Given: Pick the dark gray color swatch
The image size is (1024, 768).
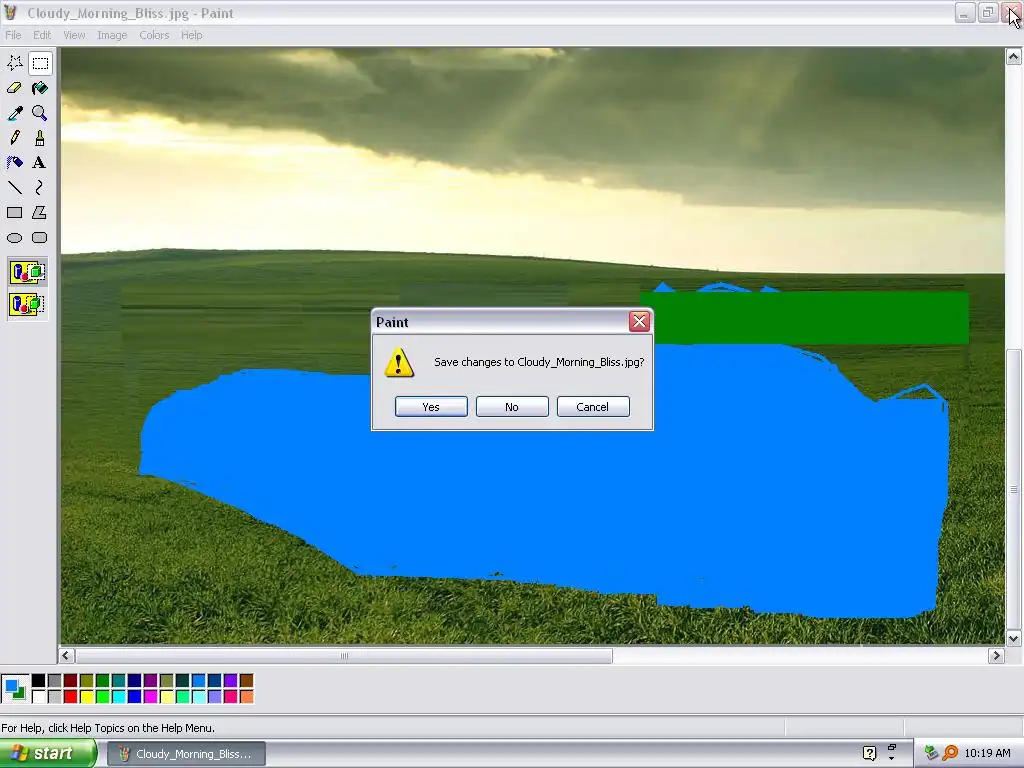Looking at the screenshot, I should pos(55,681).
